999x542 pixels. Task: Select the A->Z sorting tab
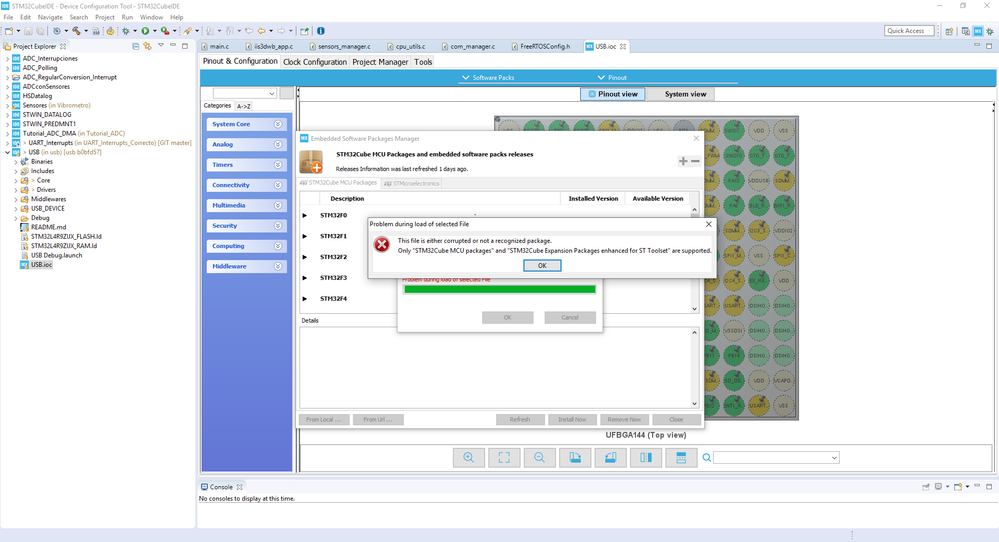point(243,106)
